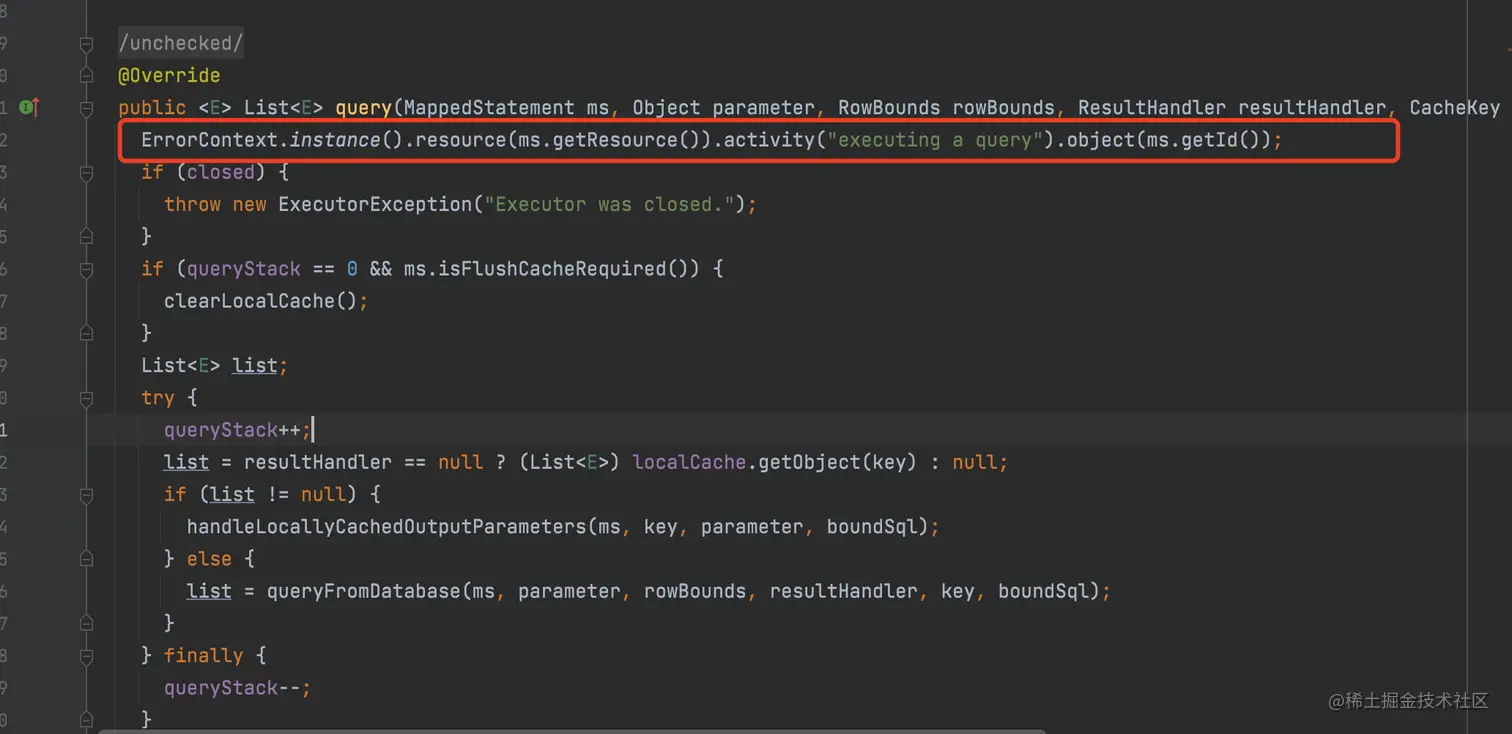Click 'finally' keyword
The height and width of the screenshot is (734, 1512).
[x=203, y=656]
